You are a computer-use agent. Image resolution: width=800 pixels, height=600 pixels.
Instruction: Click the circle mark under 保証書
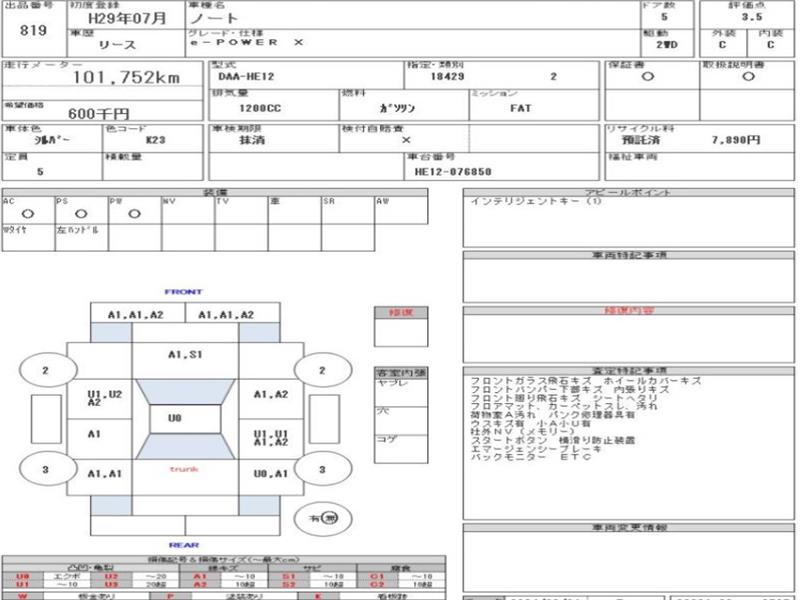click(647, 77)
